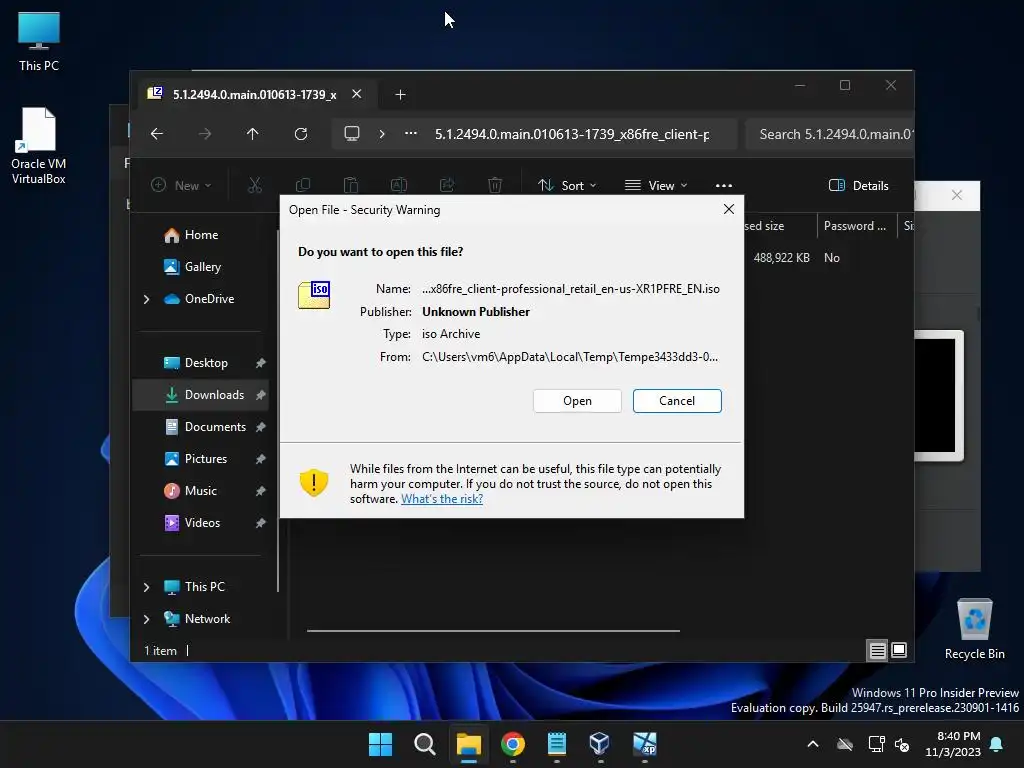Click the address bar folder path

click(572, 135)
